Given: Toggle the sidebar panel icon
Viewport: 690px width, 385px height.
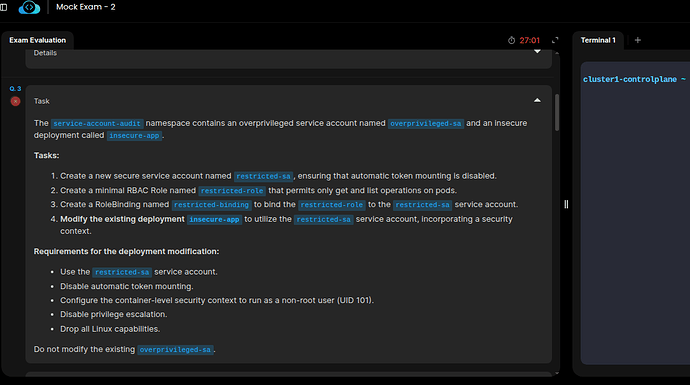Looking at the screenshot, I should [4, 7].
